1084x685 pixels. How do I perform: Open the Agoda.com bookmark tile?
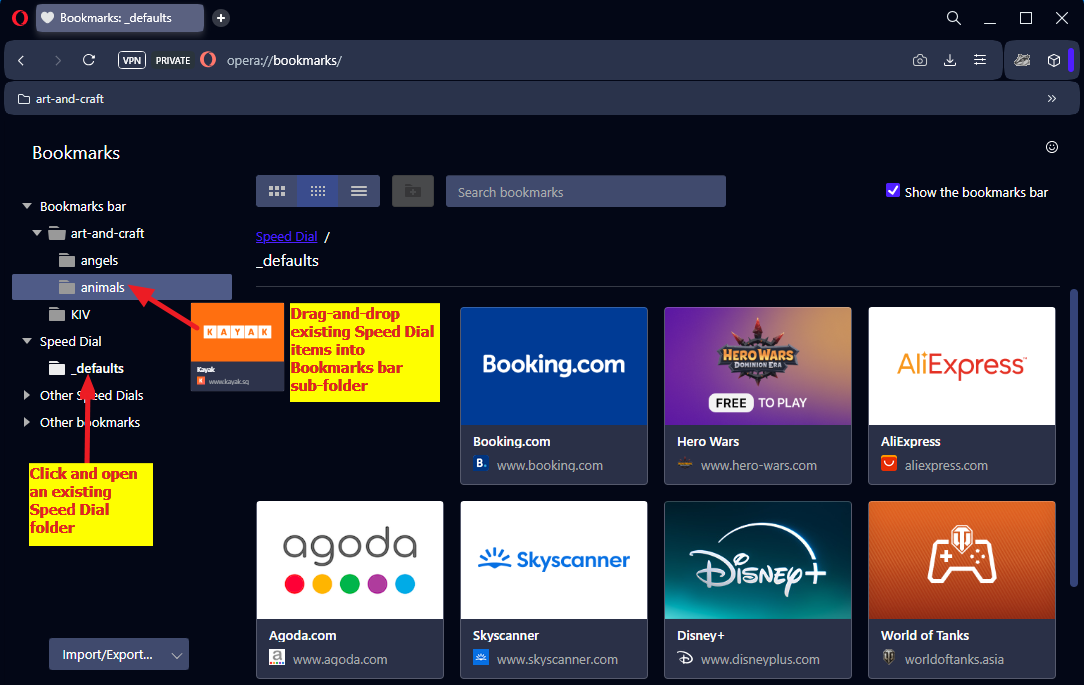coord(350,590)
